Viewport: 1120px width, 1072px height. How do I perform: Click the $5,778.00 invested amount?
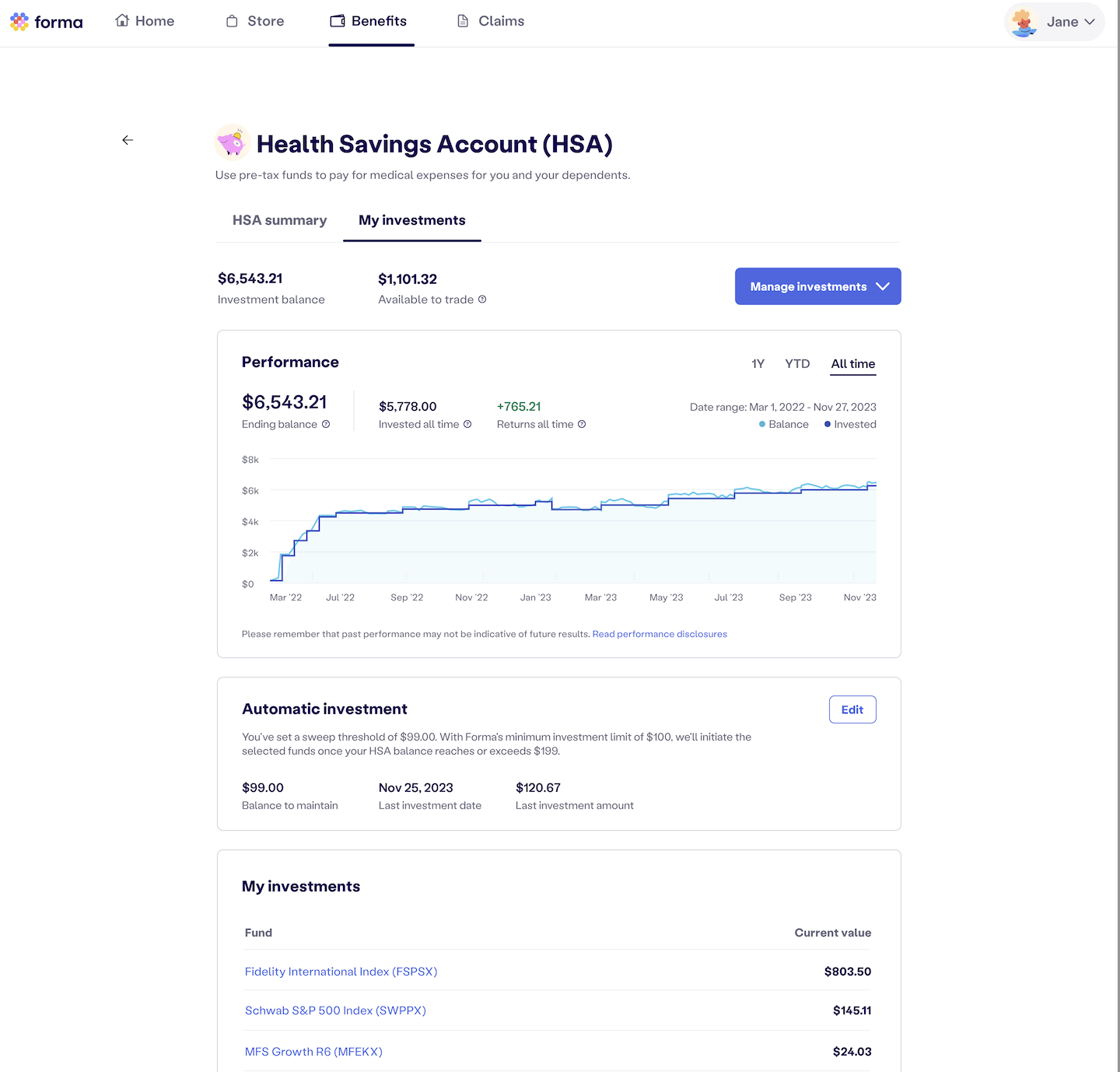[x=408, y=406]
